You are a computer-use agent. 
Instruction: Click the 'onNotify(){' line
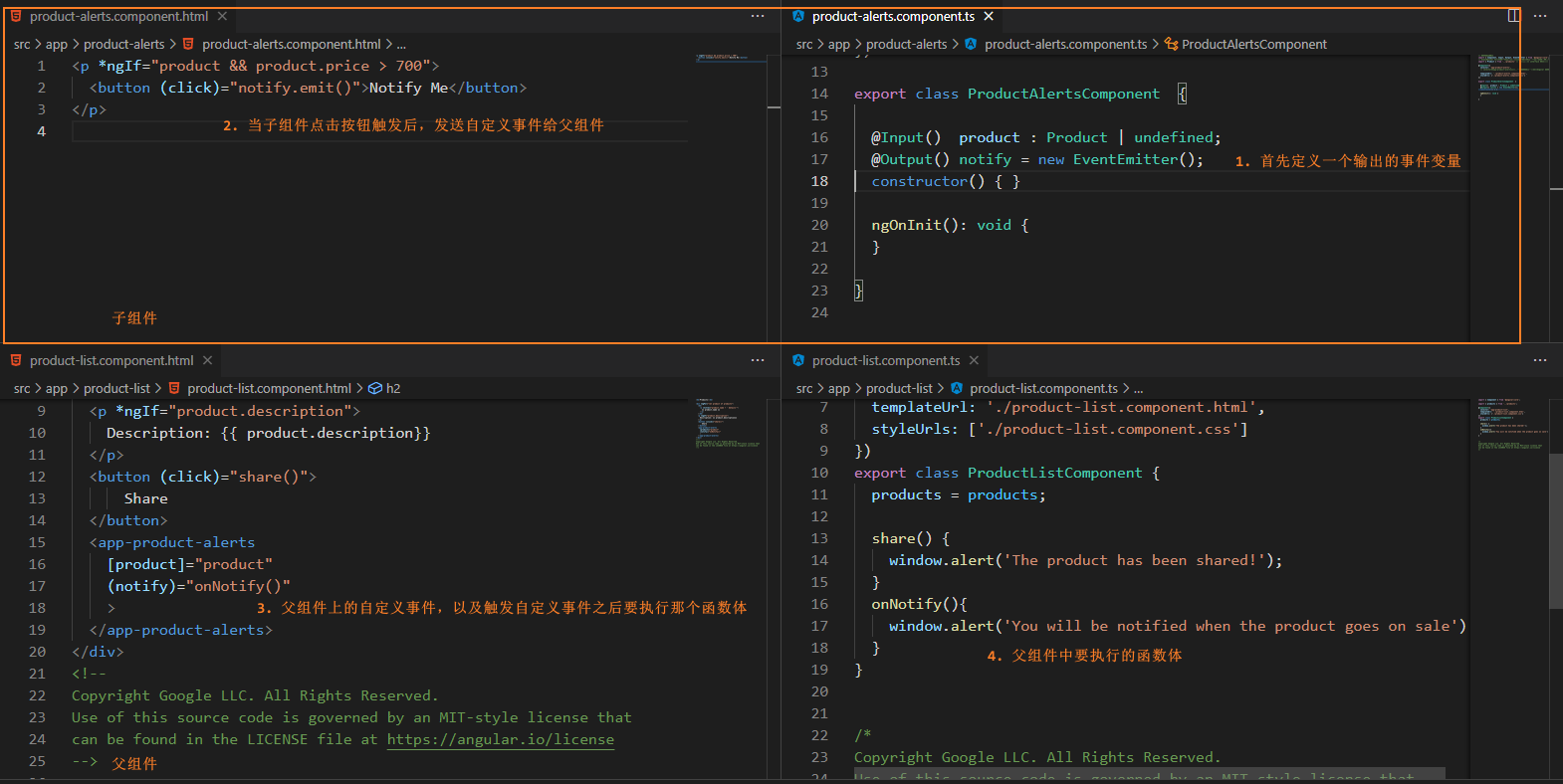[920, 604]
